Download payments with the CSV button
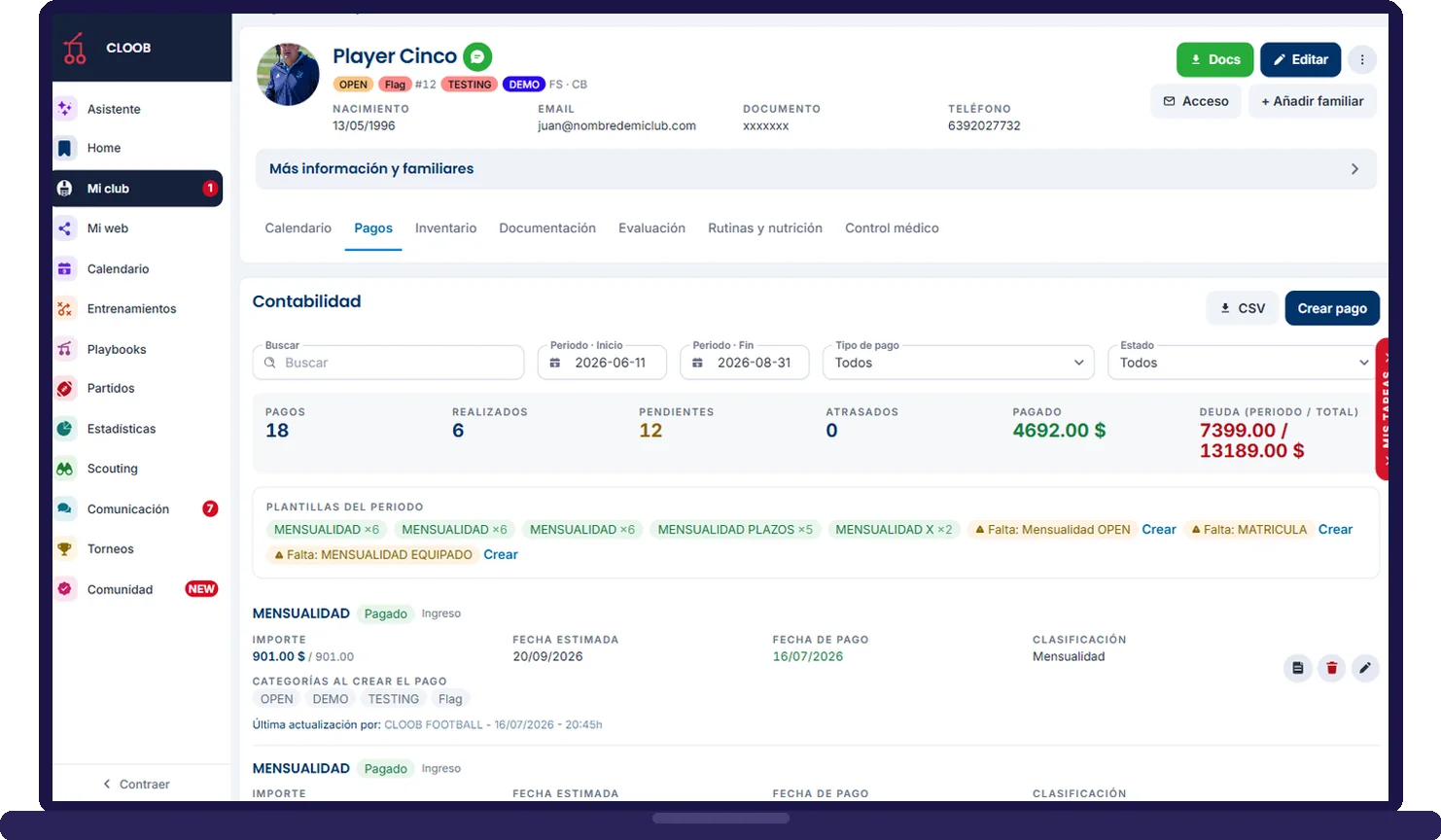This screenshot has height=840, width=1441. pyautogui.click(x=1243, y=308)
